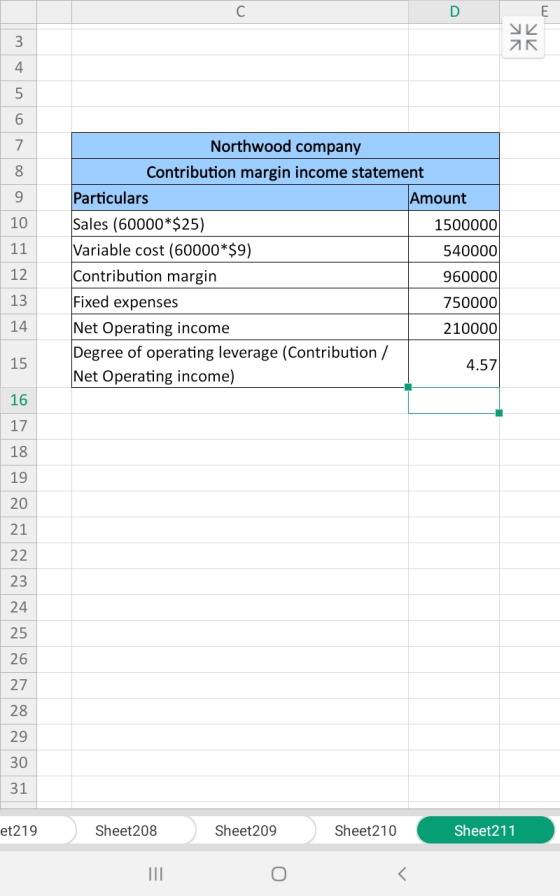This screenshot has height=896, width=560.
Task: Select the Degree of operating leverage cell
Action: pyautogui.click(x=240, y=364)
